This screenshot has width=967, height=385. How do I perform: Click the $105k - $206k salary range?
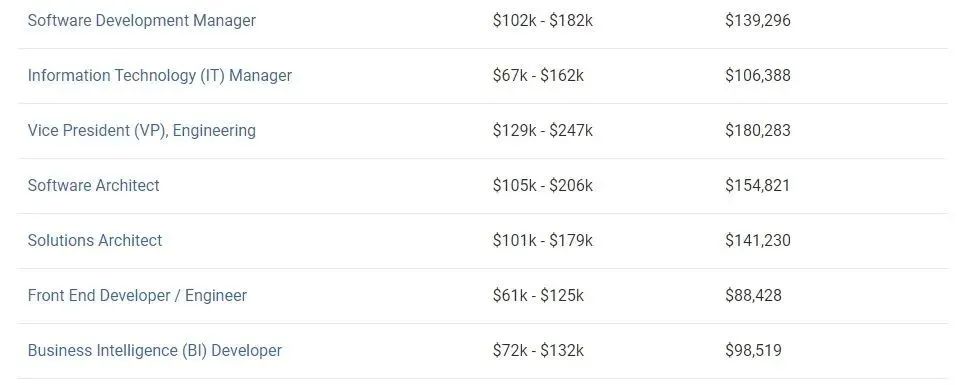tap(543, 185)
